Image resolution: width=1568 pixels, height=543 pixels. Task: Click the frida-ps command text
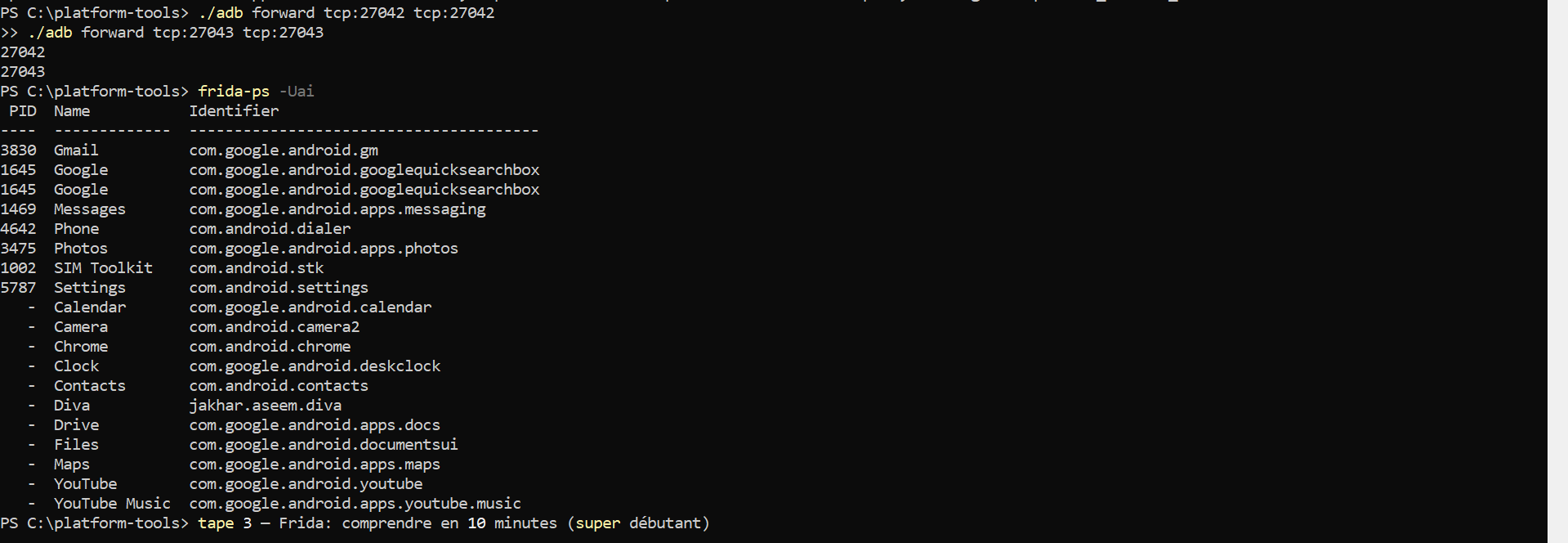click(x=234, y=92)
